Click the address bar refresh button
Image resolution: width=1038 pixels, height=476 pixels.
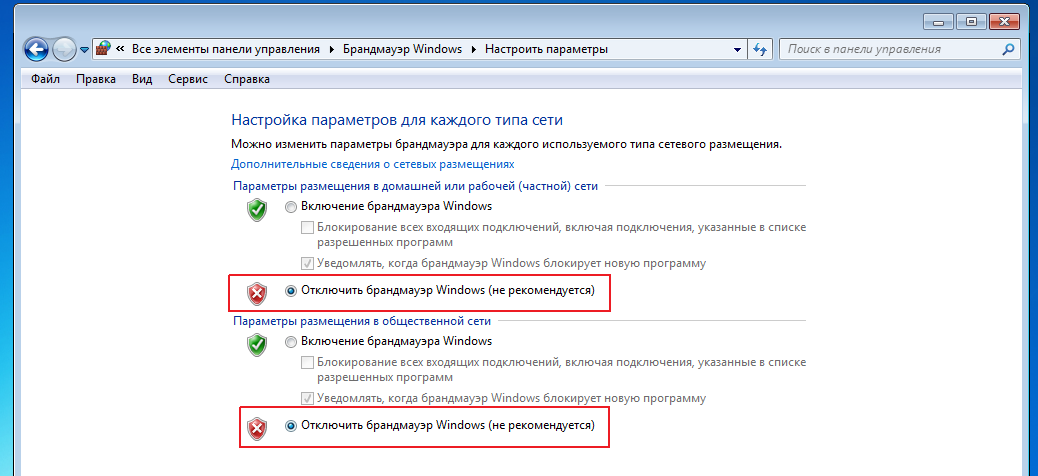(x=760, y=50)
